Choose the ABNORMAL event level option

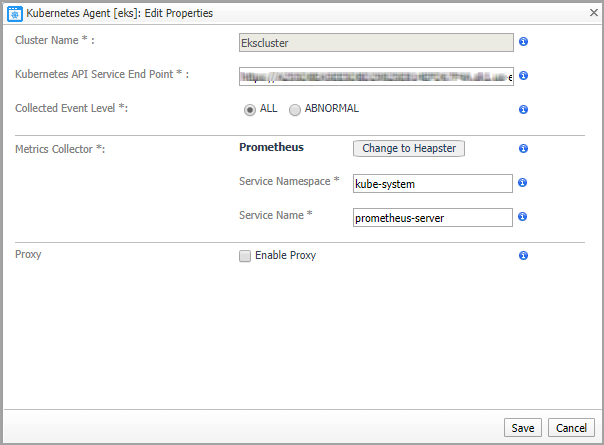tap(295, 109)
